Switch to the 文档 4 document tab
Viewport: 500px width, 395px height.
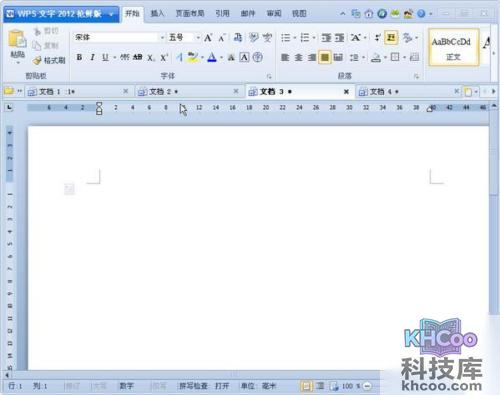409,91
